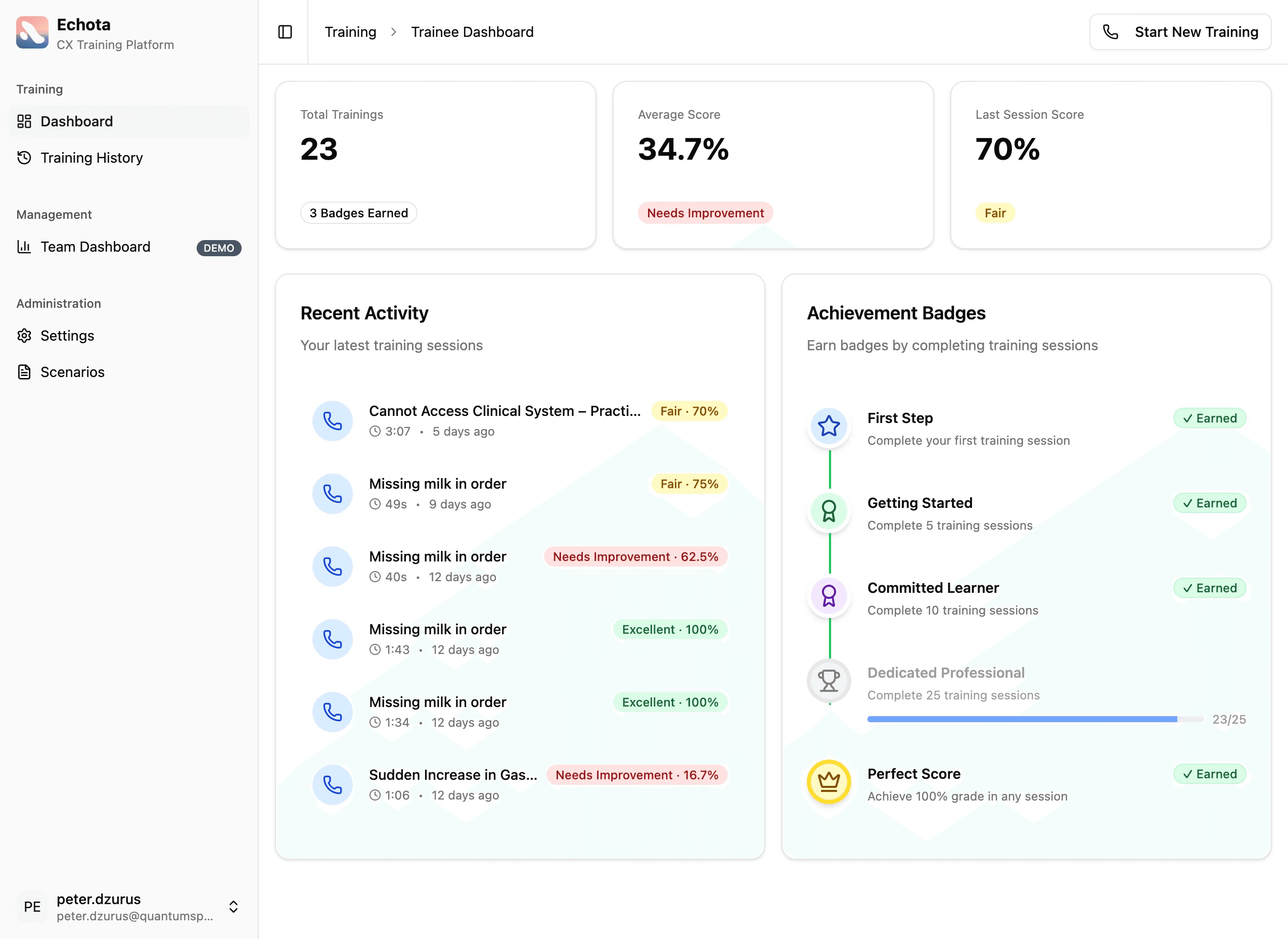
Task: Click the Getting Started ribbon badge icon
Action: coord(829,511)
